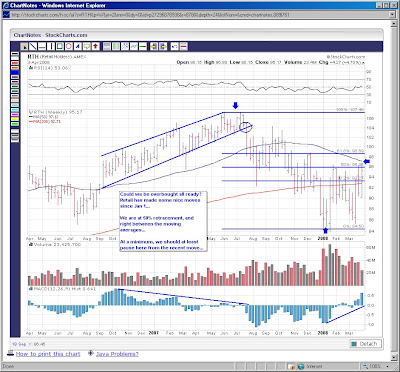
Task: Select the green rectangle shape tool
Action: click(x=60, y=47)
